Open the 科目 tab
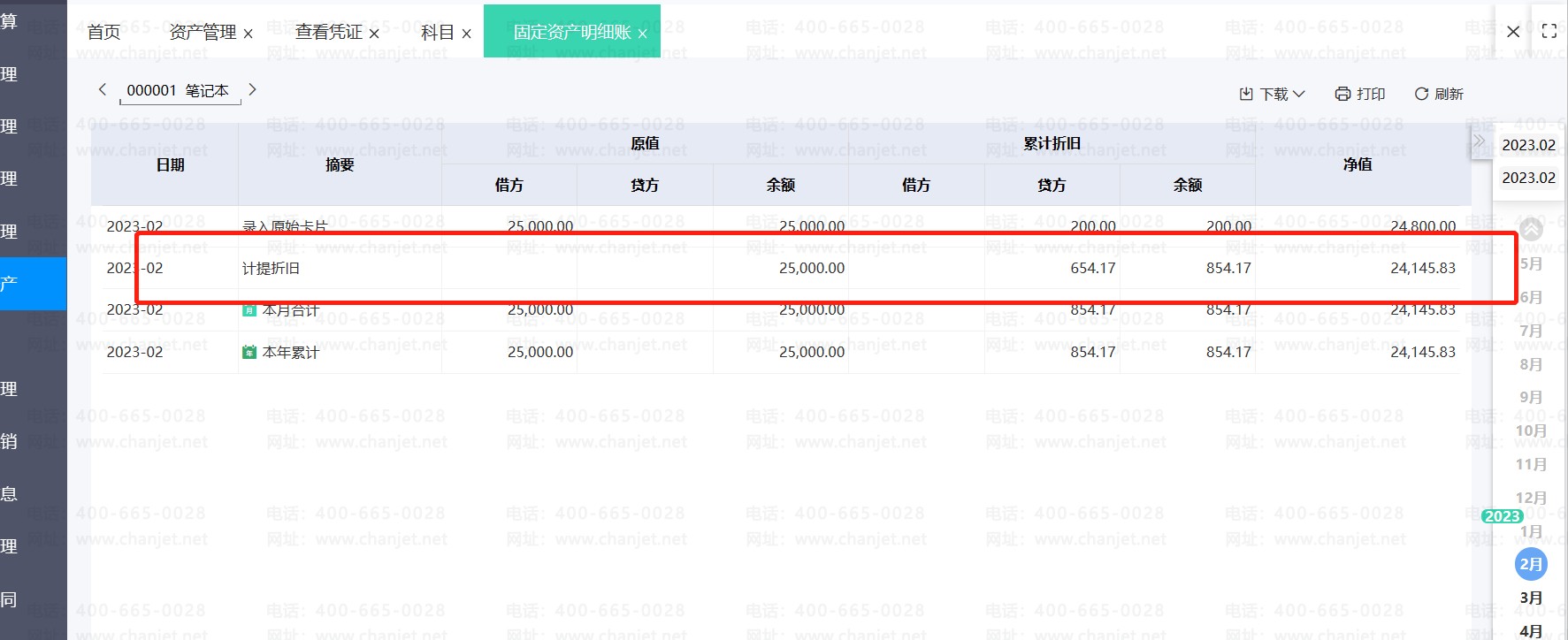Screen dimensions: 1568x640 click(x=437, y=32)
